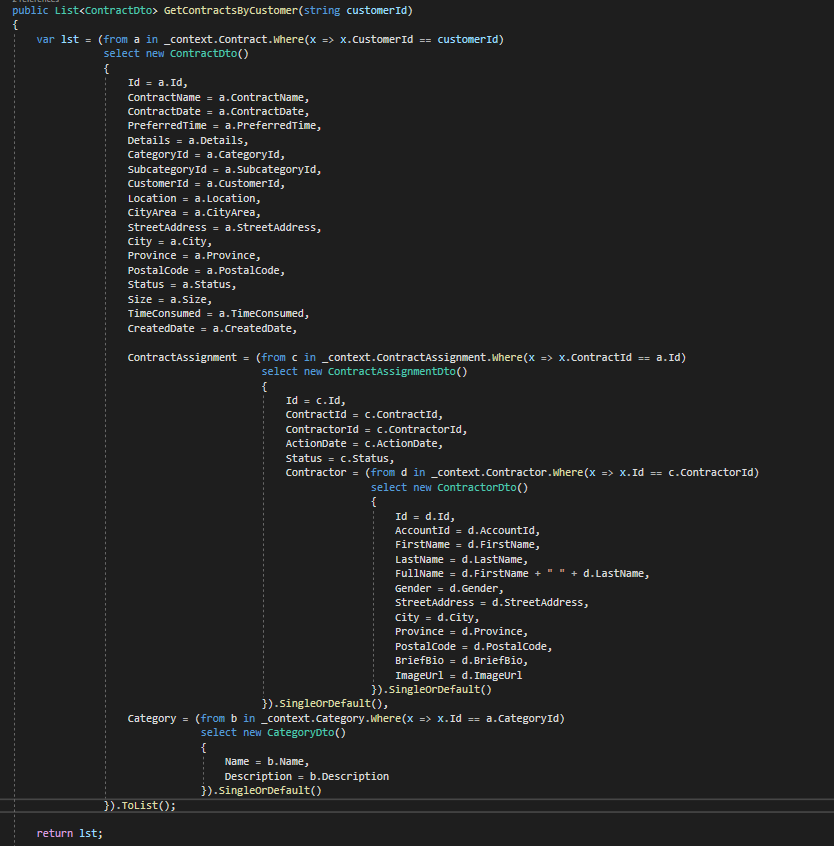Viewport: 834px width, 846px height.
Task: Click the 'Gender = d.Gender,' line
Action: pos(449,589)
